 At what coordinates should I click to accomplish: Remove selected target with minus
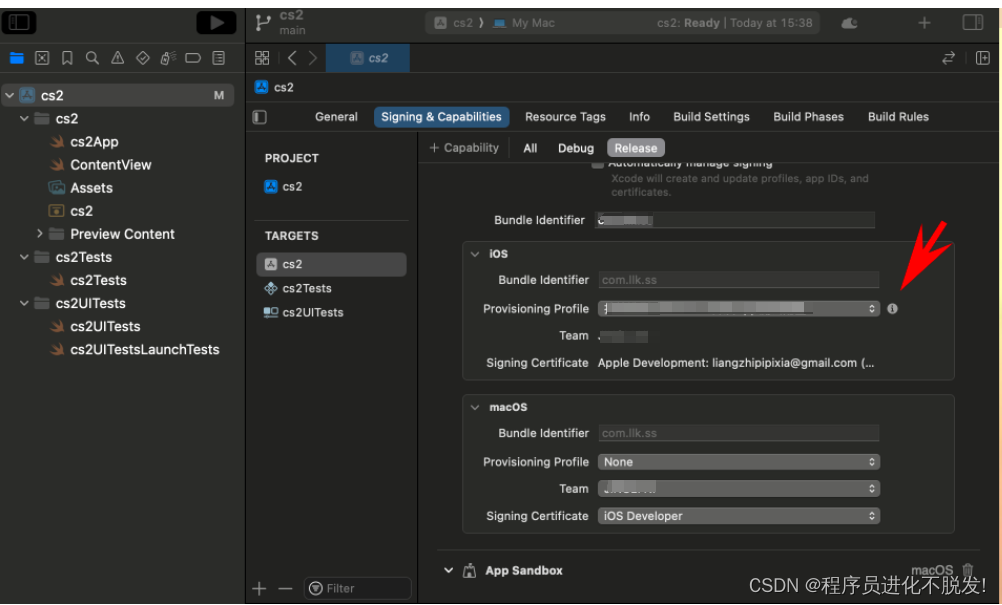click(x=286, y=588)
